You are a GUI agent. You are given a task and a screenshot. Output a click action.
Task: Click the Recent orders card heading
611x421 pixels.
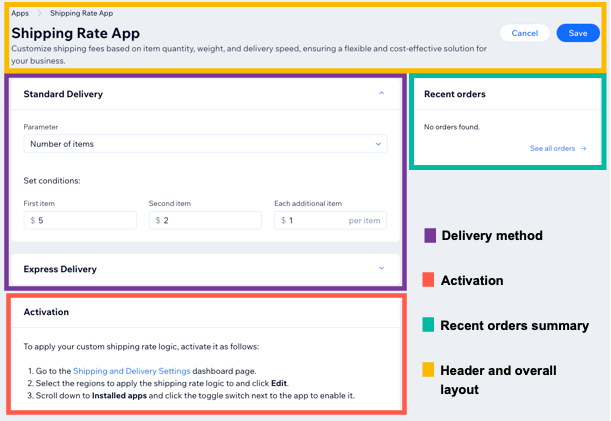point(455,94)
